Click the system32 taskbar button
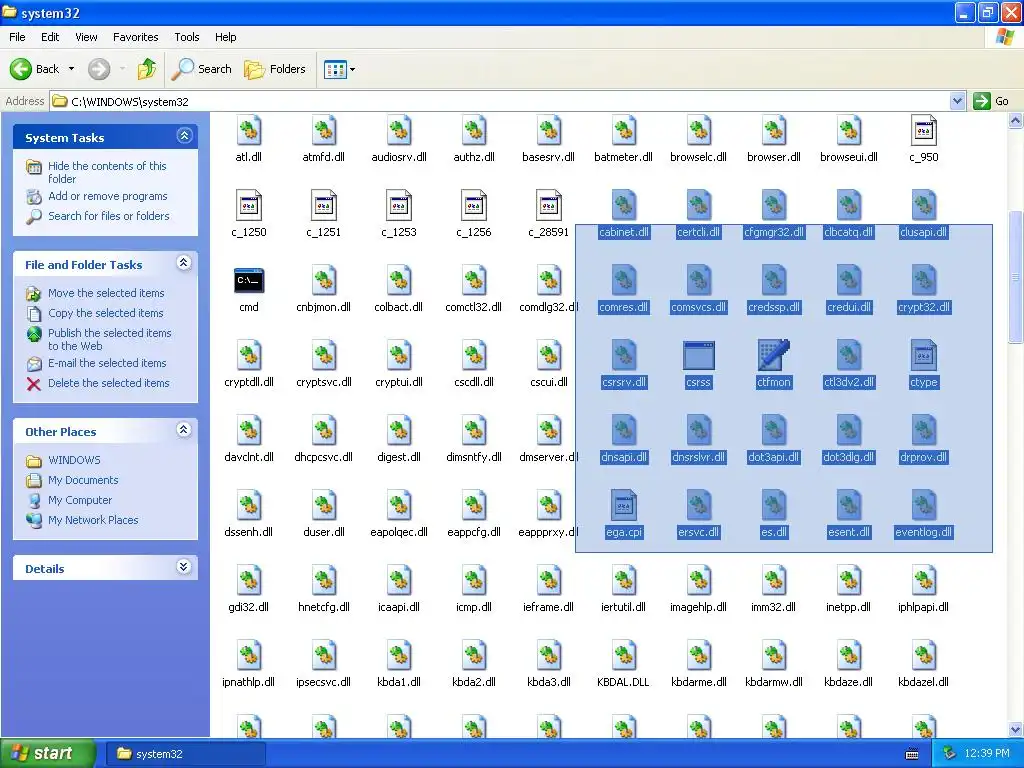 tap(185, 754)
